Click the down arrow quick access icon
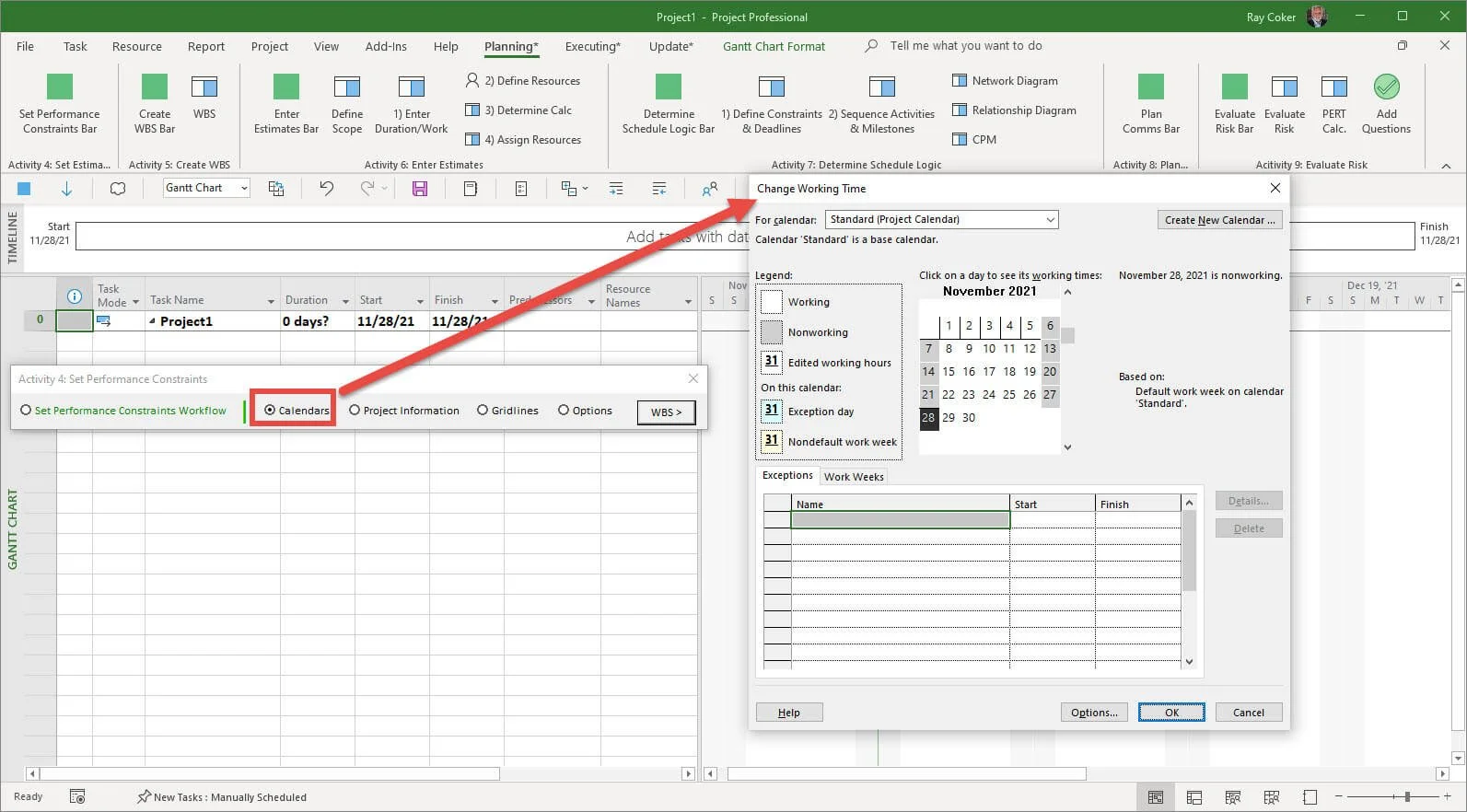 point(66,189)
